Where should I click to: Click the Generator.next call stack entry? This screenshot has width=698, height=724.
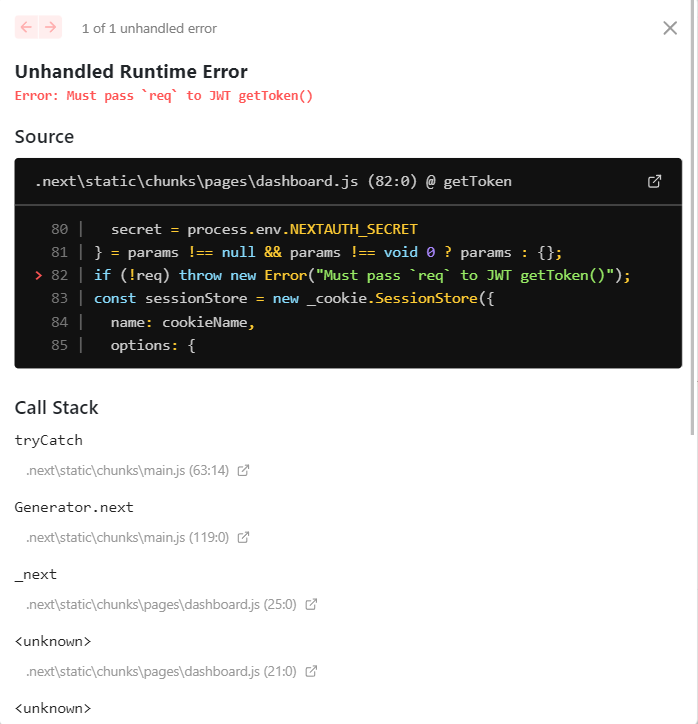[x=74, y=507]
